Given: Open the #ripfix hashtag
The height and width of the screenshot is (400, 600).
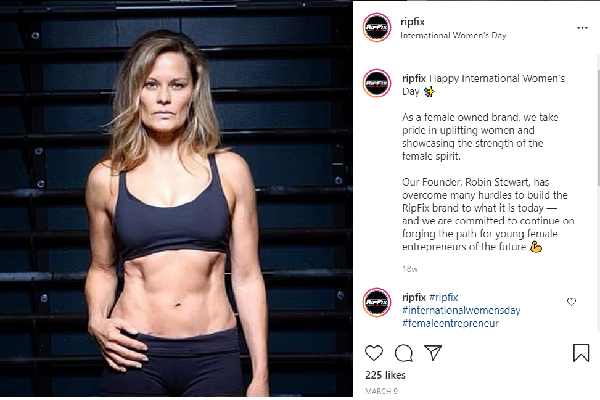Looking at the screenshot, I should click(443, 297).
